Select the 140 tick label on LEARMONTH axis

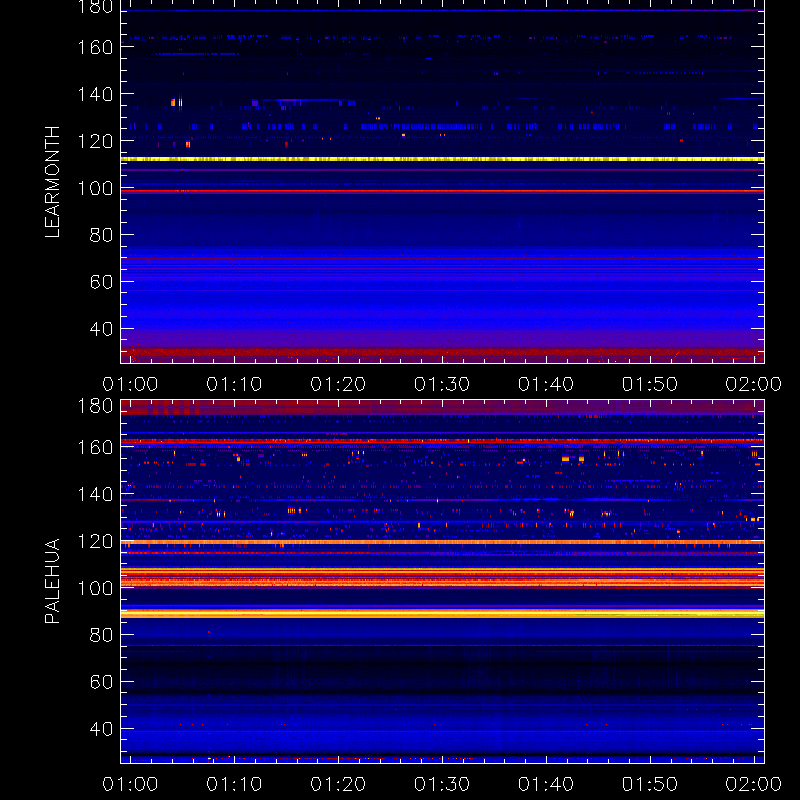[x=95, y=94]
